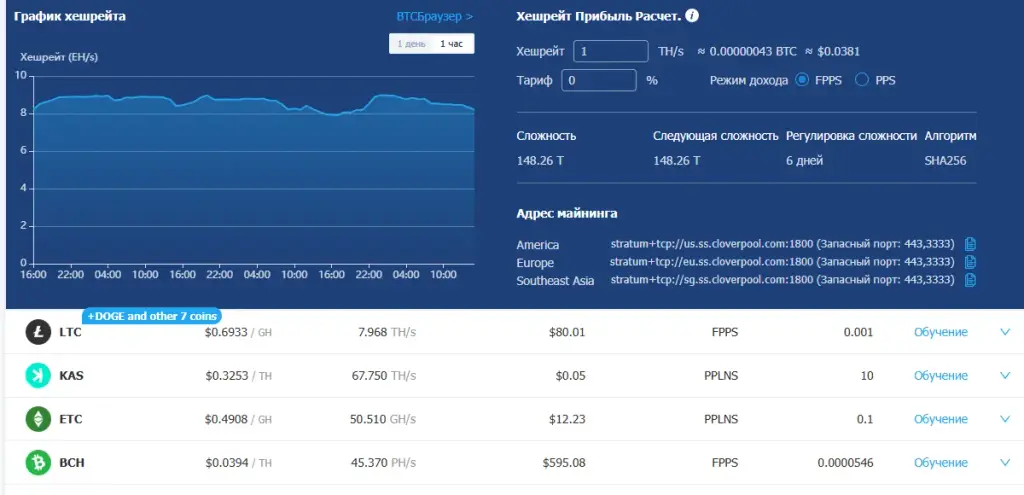Click the hashrate area chart
Viewport: 1024px width, 495px height.
254,180
